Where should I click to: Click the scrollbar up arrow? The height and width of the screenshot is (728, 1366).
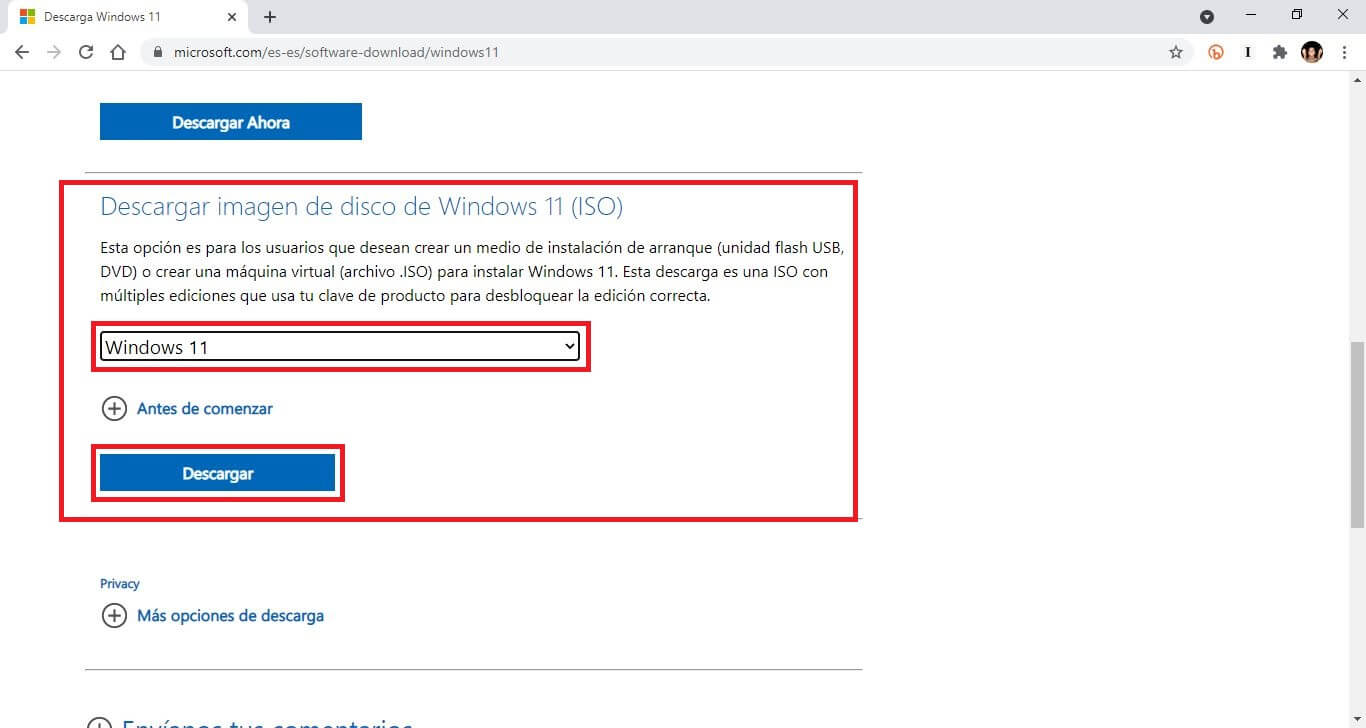[x=1357, y=79]
